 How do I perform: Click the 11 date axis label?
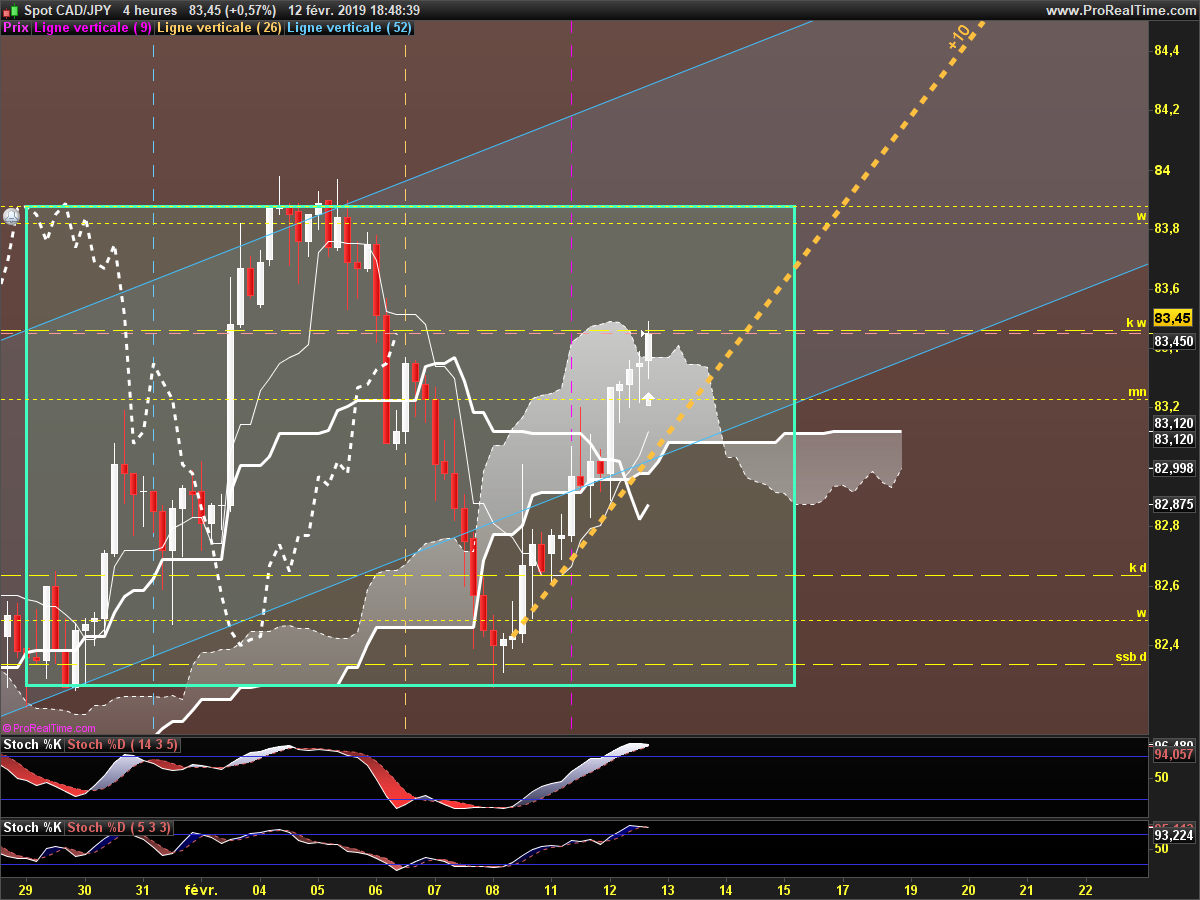point(551,889)
